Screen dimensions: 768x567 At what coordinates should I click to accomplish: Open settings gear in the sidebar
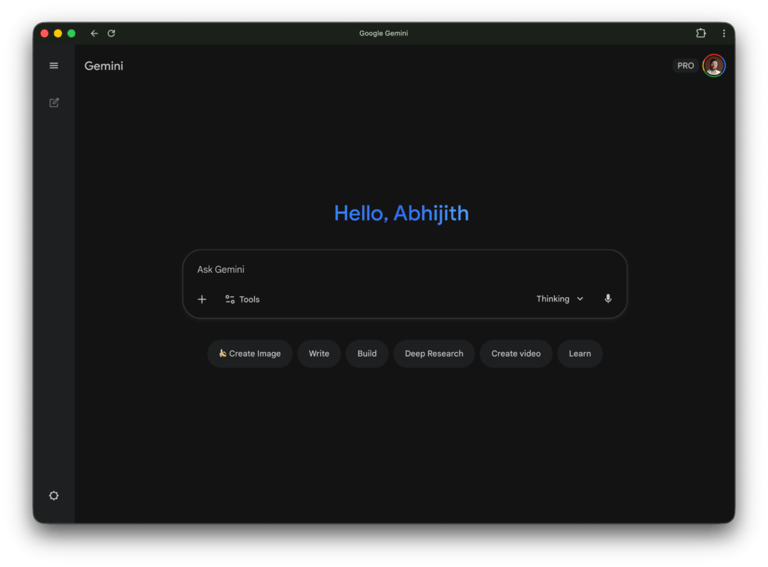point(54,496)
